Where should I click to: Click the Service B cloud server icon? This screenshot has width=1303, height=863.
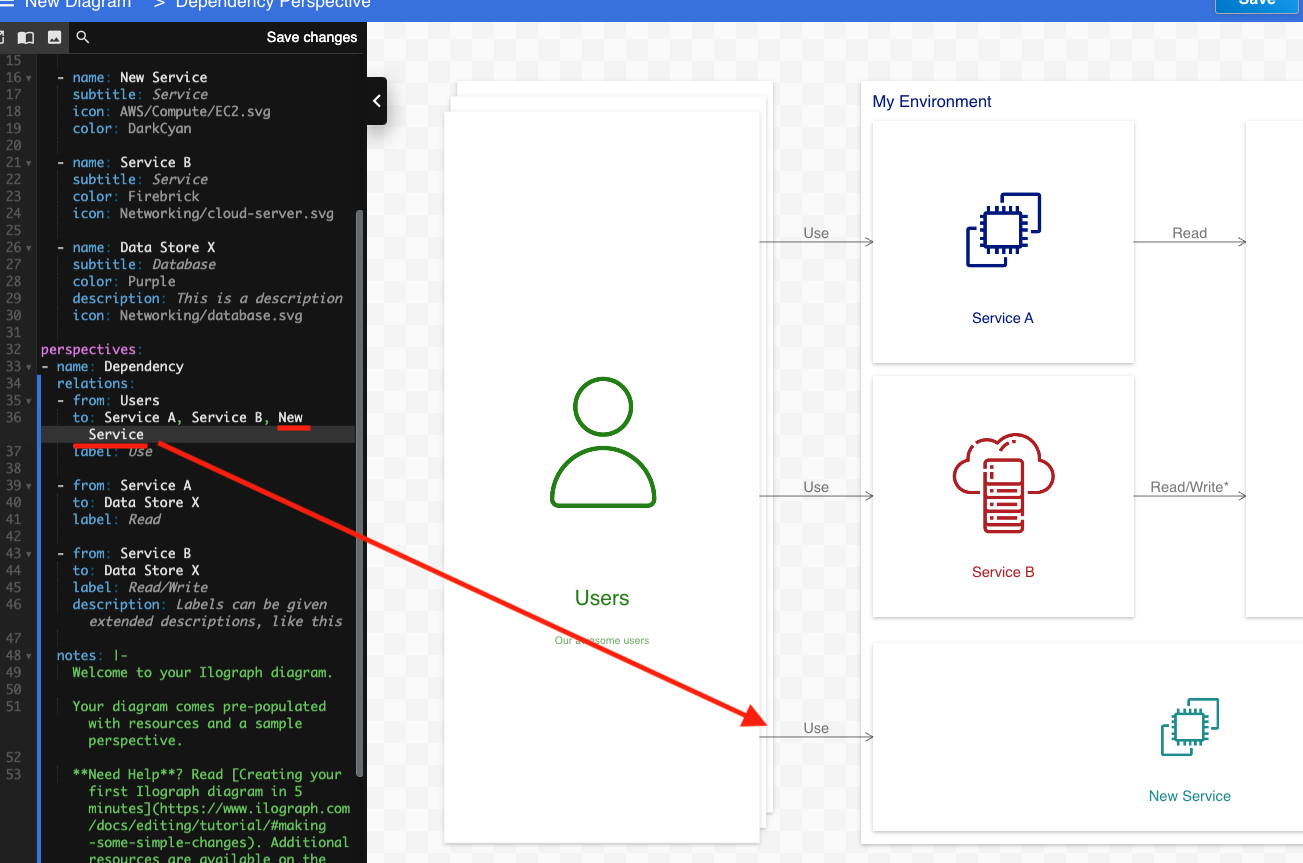coord(1003,483)
